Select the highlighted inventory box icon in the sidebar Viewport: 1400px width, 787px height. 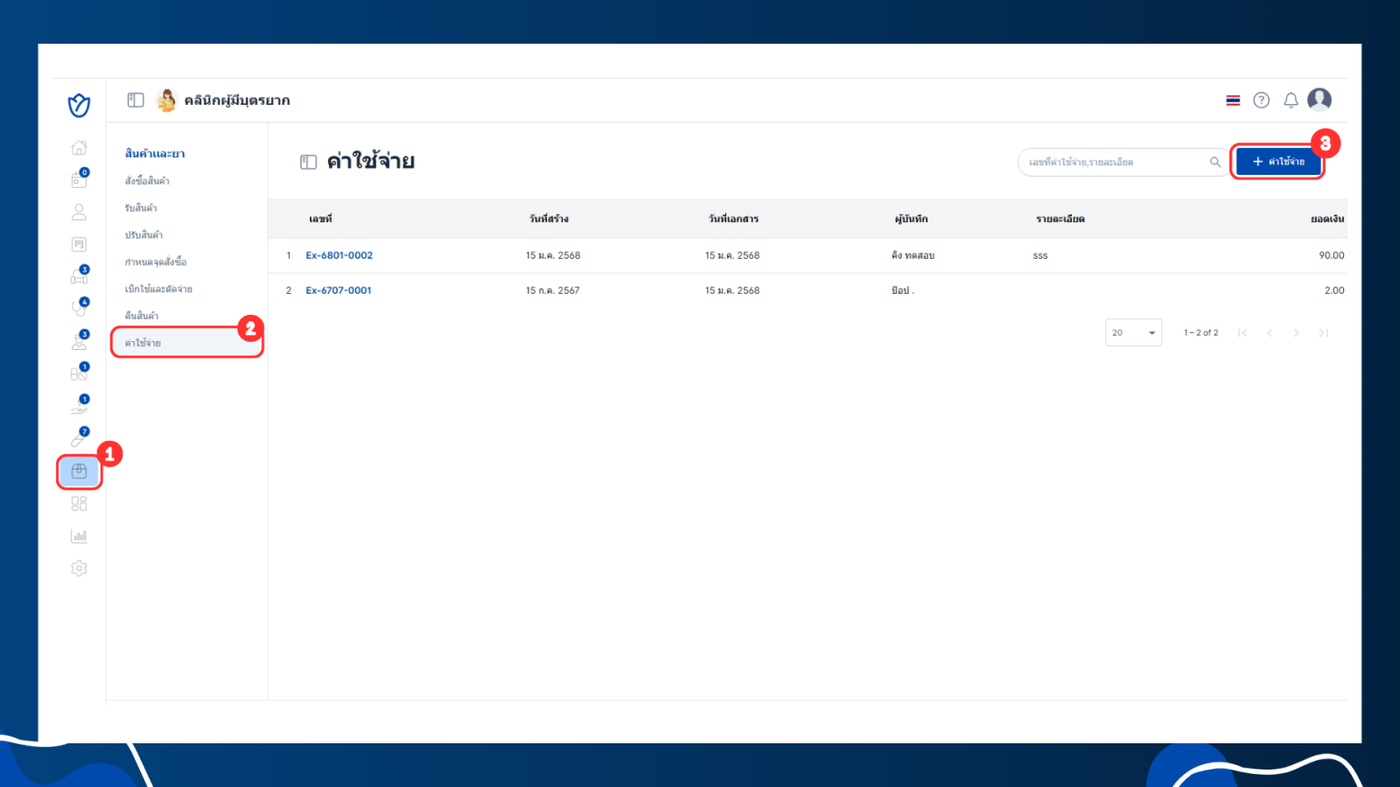coord(79,472)
